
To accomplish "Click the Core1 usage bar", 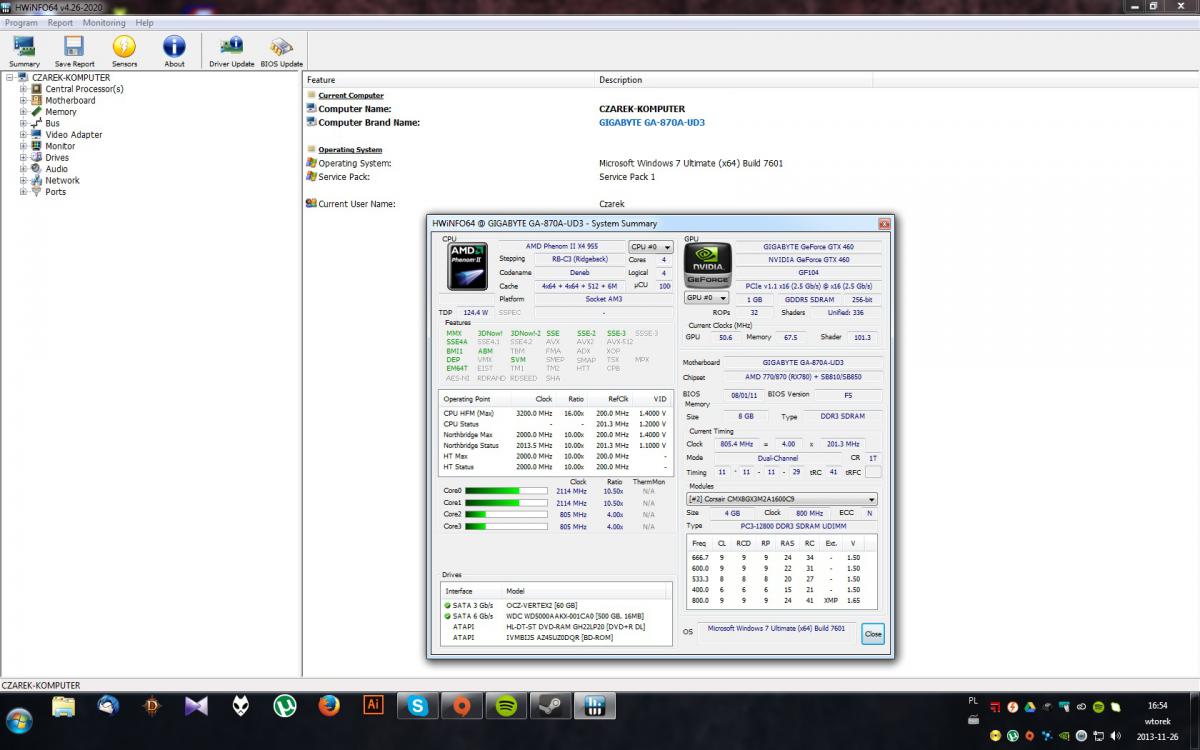I will point(506,503).
